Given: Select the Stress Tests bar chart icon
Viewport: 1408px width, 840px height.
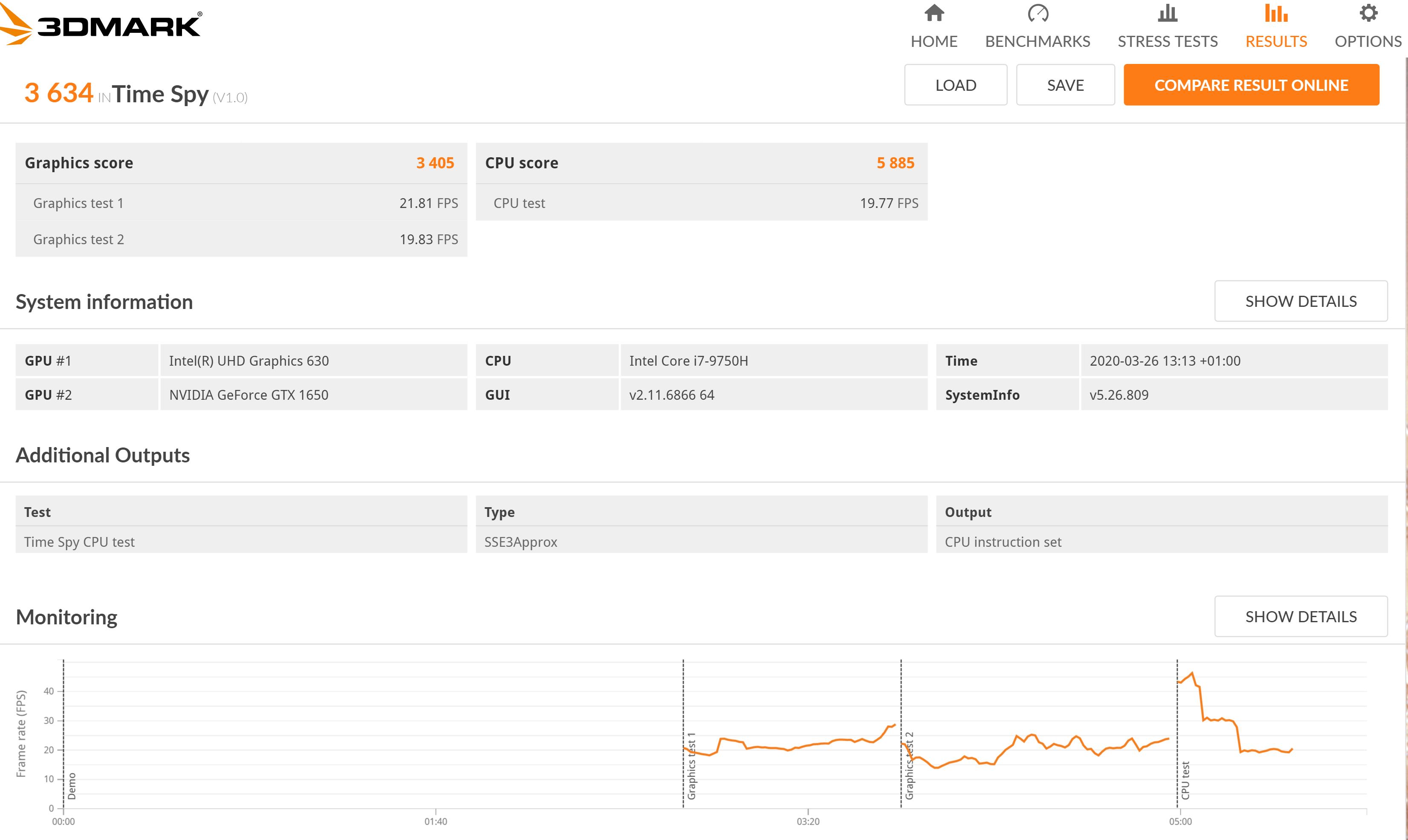Looking at the screenshot, I should coord(1167,13).
